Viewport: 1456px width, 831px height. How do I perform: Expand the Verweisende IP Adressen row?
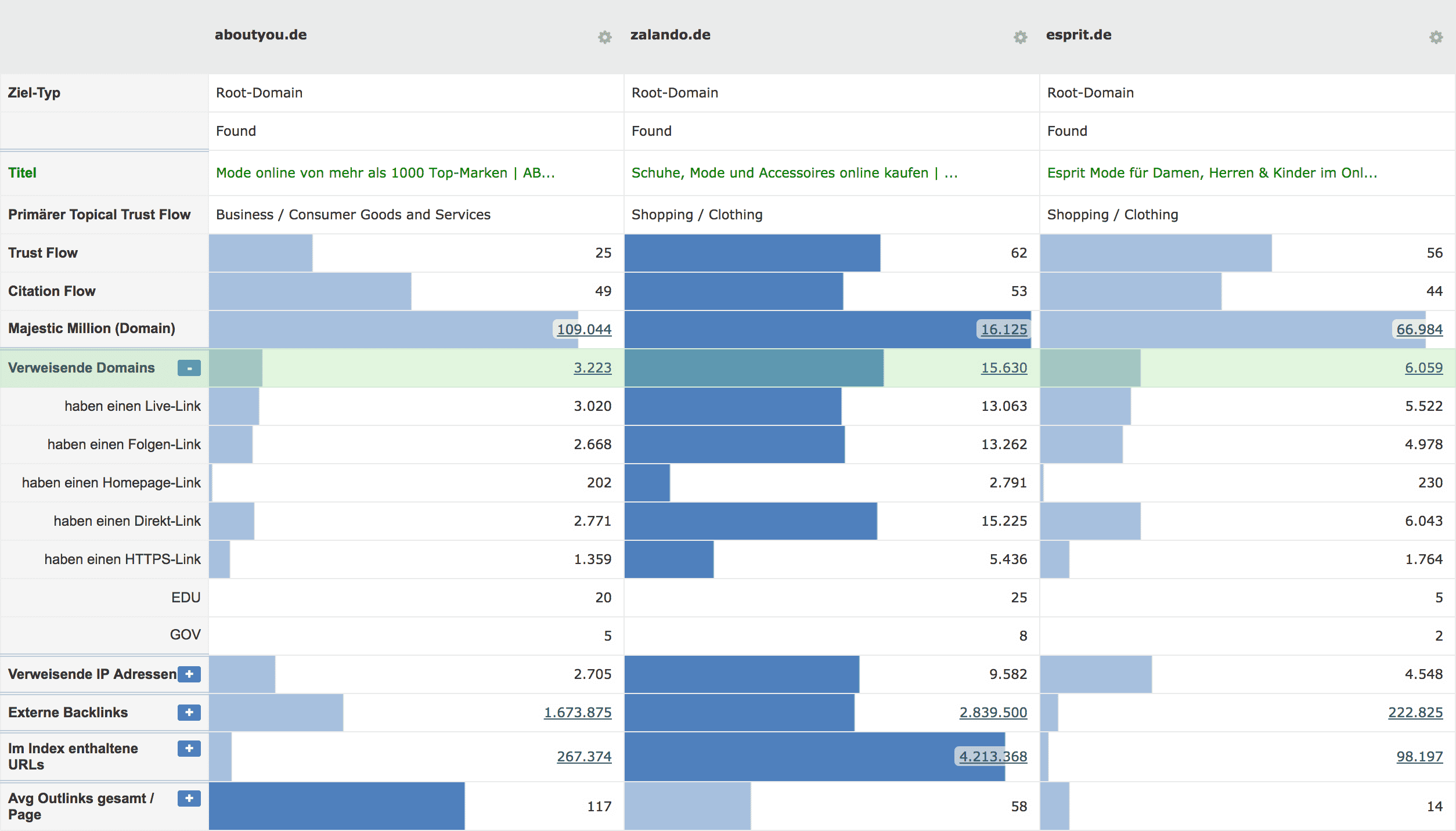(x=189, y=674)
